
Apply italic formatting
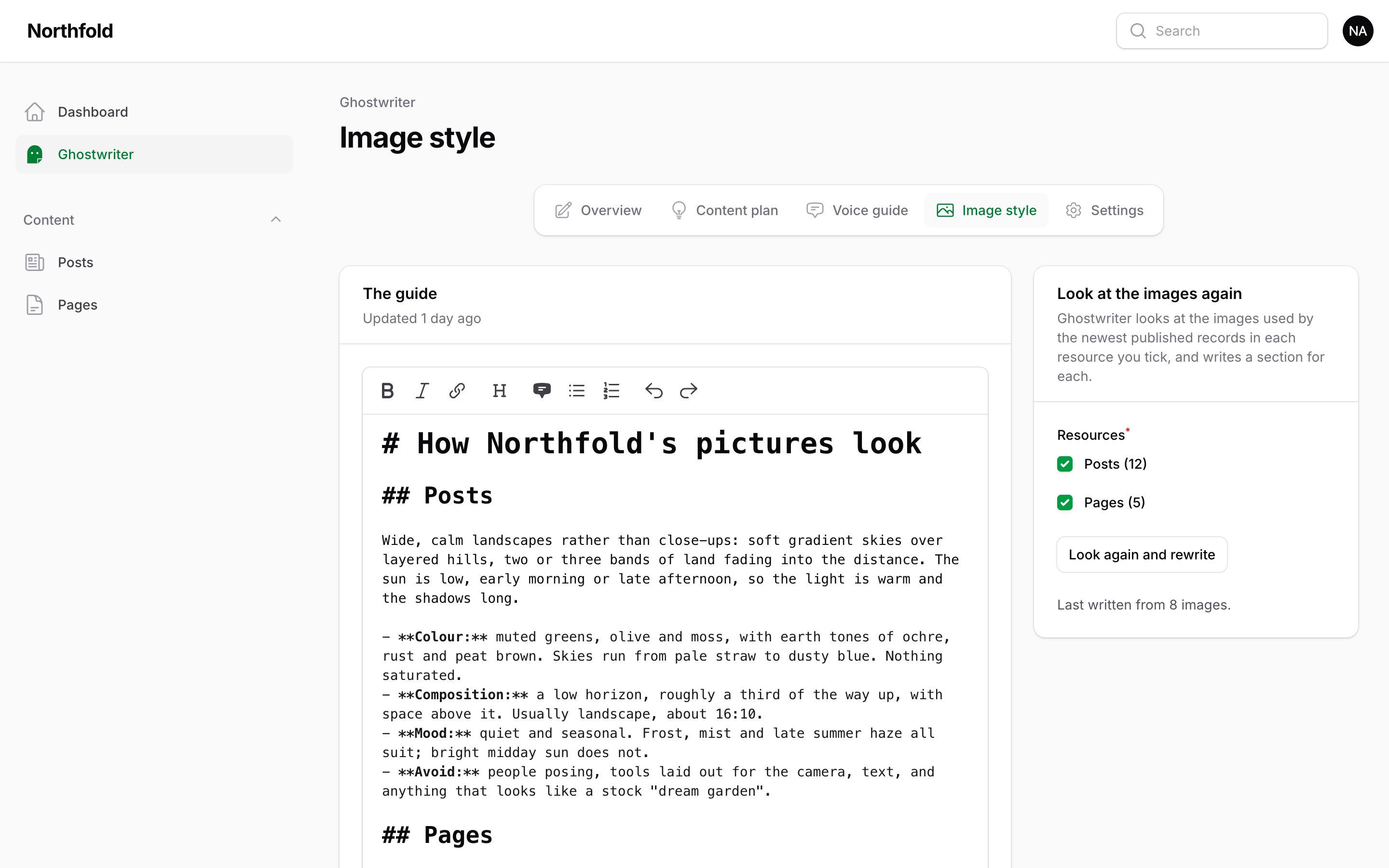tap(422, 391)
